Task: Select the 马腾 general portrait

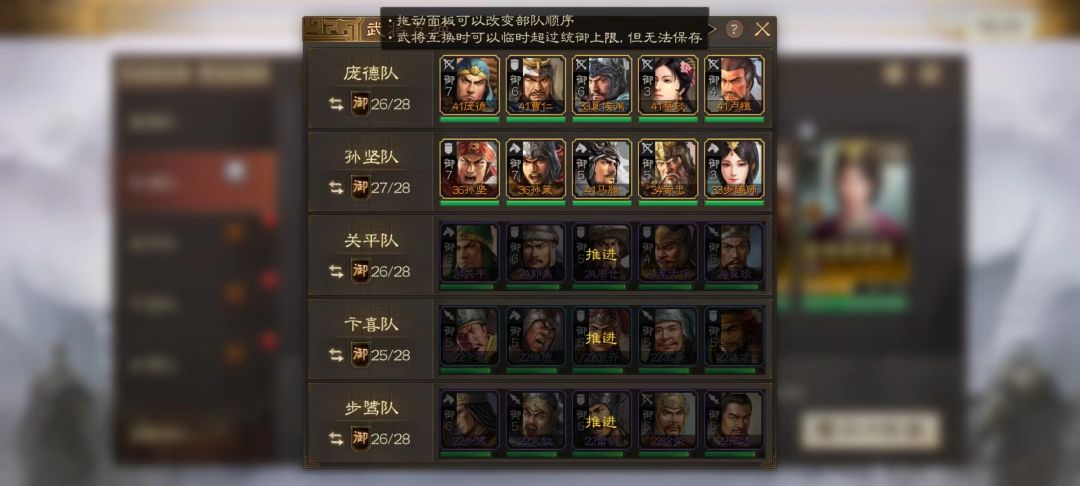Action: tap(602, 169)
